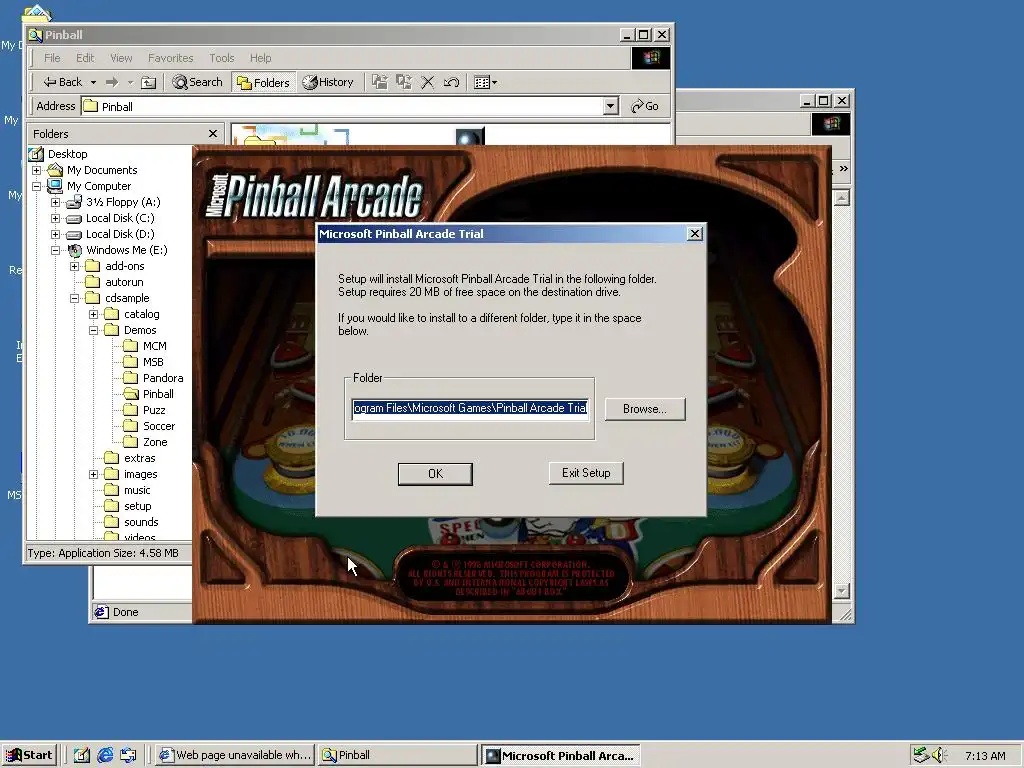The width and height of the screenshot is (1024, 768).
Task: Select the sounds folder in tree
Action: (141, 522)
